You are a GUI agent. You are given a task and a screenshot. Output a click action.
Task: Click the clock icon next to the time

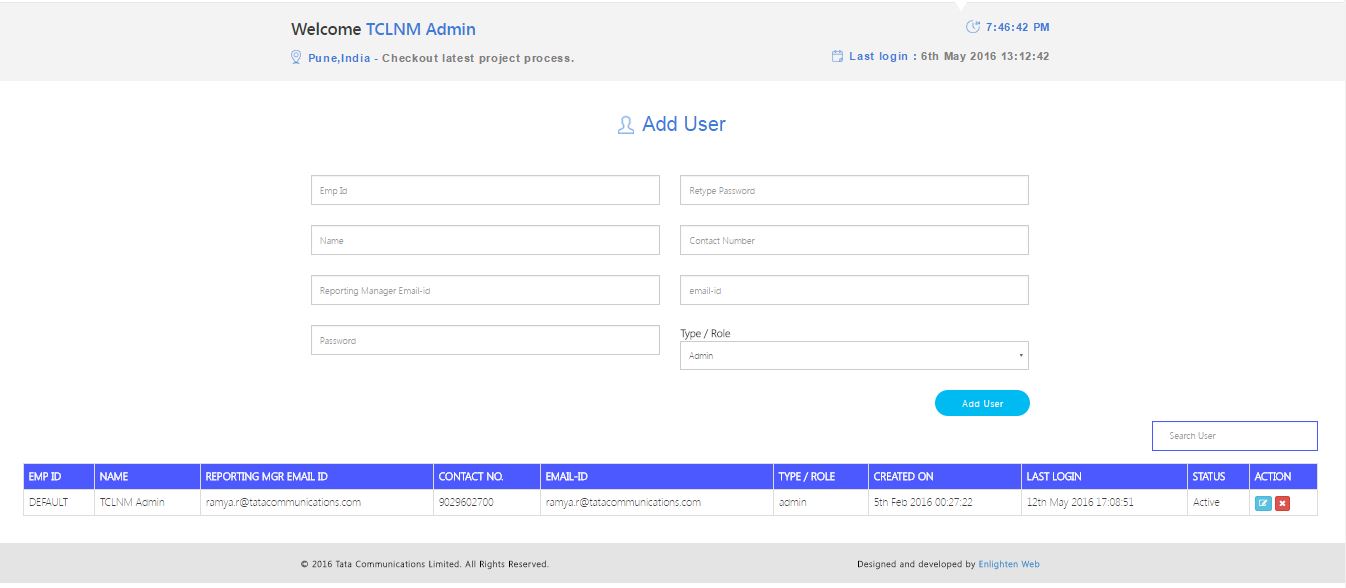[x=973, y=27]
